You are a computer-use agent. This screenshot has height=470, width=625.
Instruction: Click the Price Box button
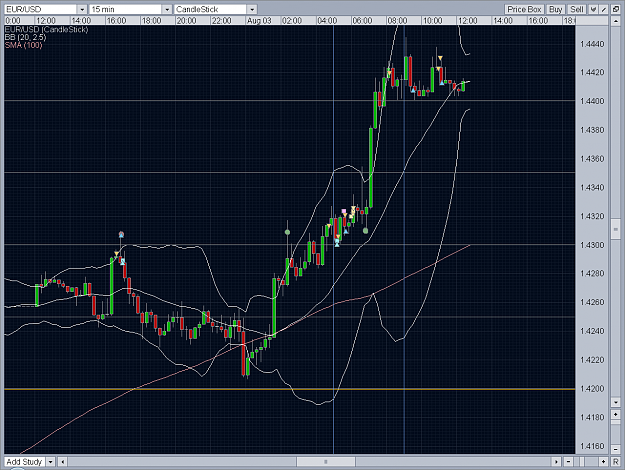click(x=524, y=9)
